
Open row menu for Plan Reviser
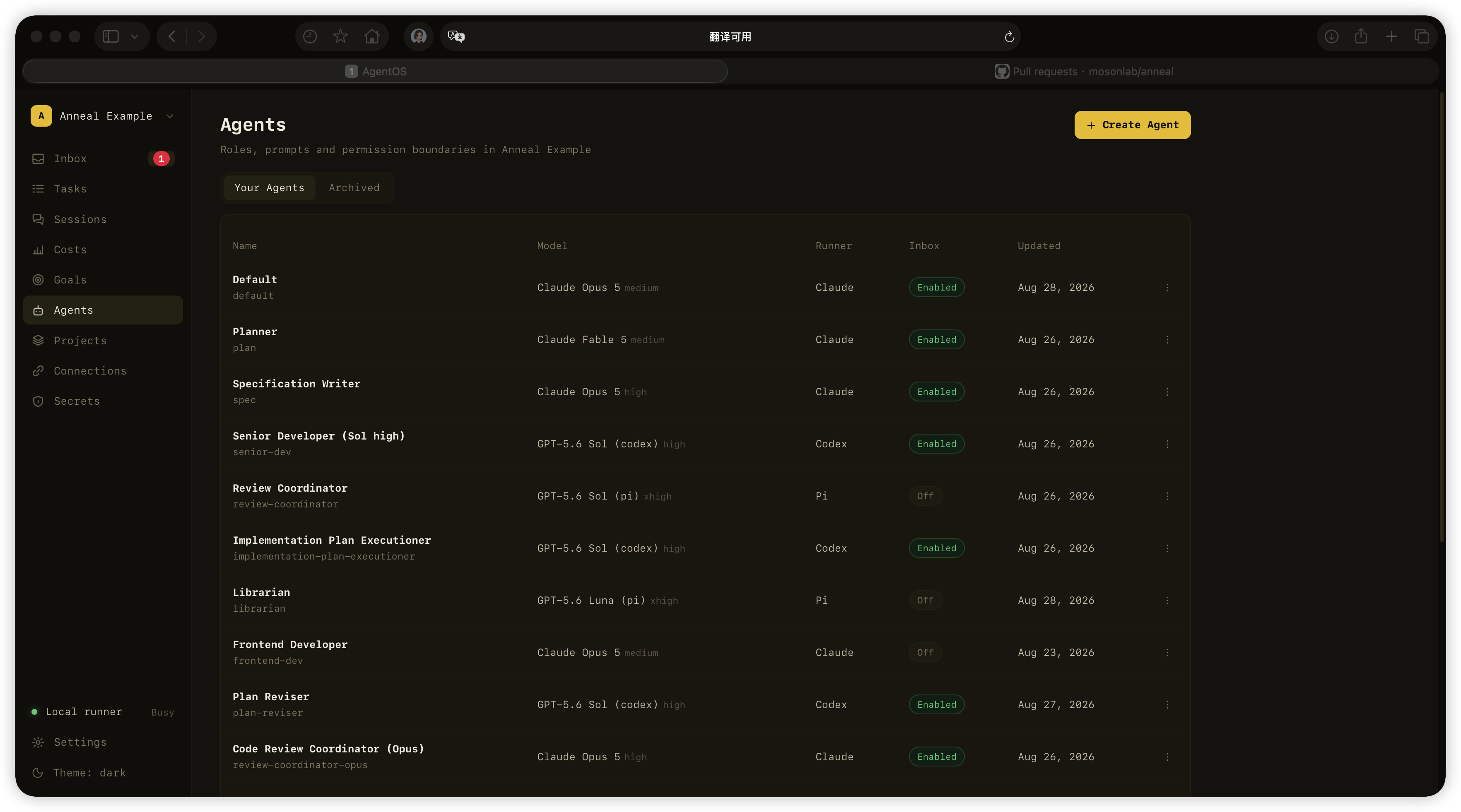1167,705
